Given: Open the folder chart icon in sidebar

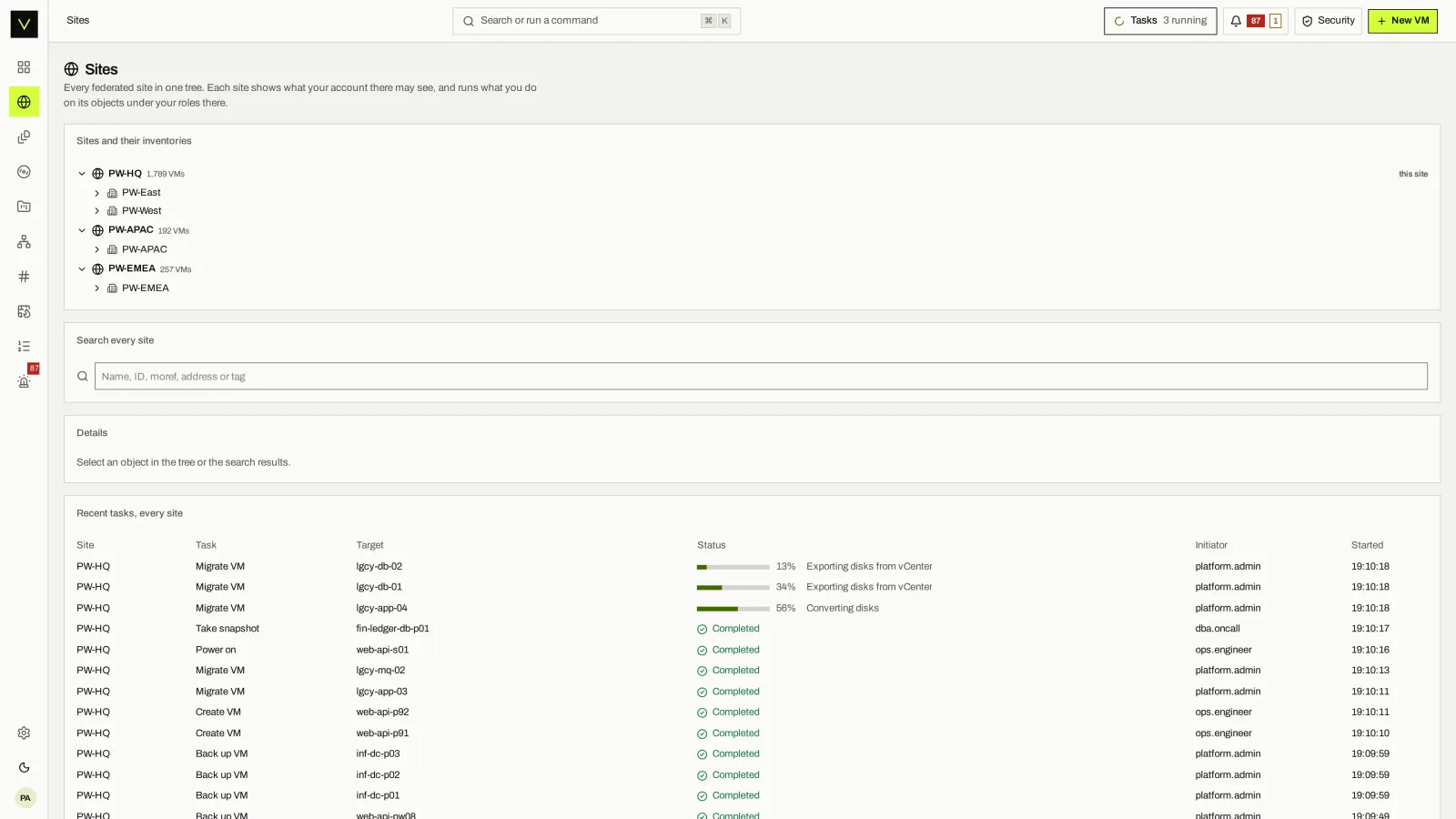Looking at the screenshot, I should 24,207.
